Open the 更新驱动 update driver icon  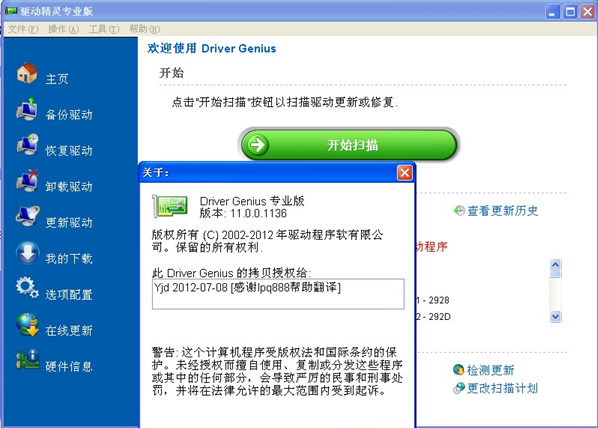[27, 216]
